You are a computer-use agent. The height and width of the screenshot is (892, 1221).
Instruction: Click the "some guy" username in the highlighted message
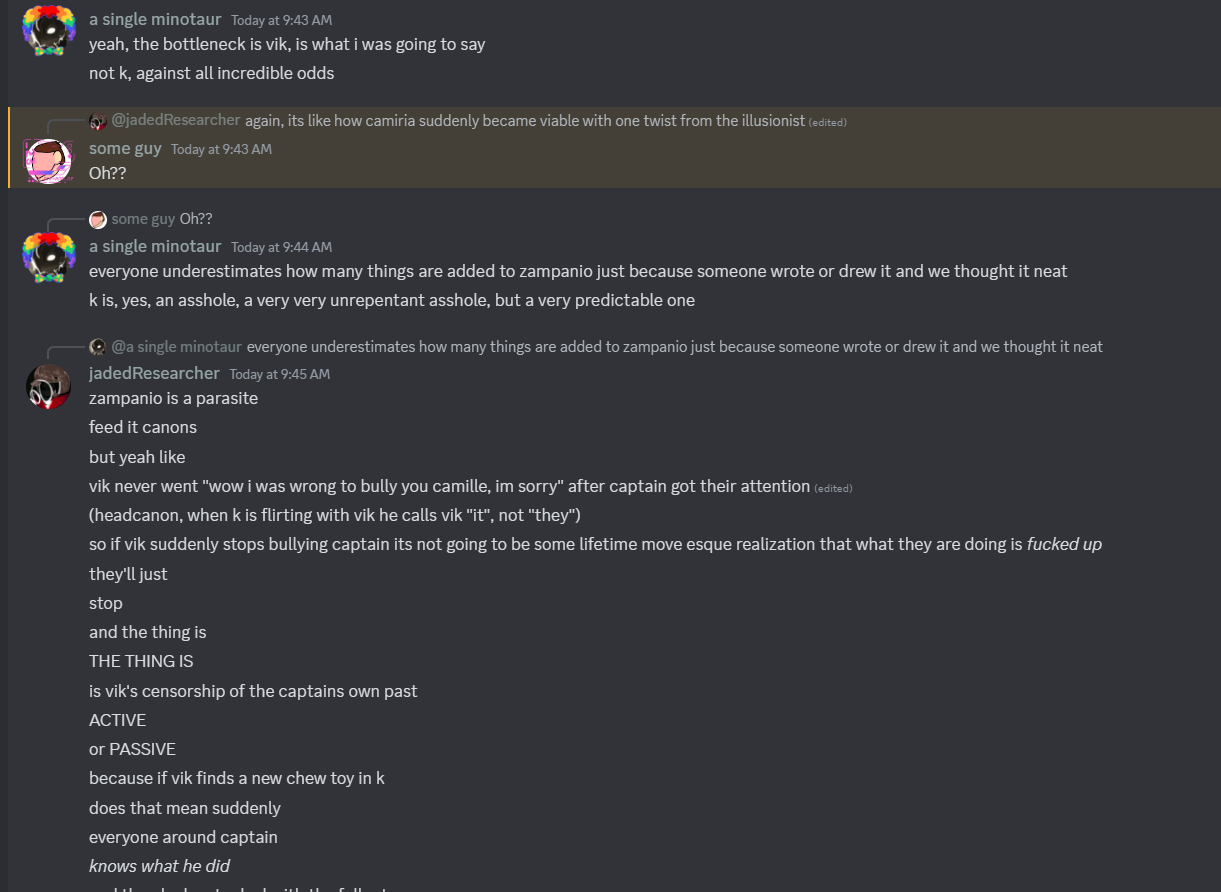(x=124, y=148)
